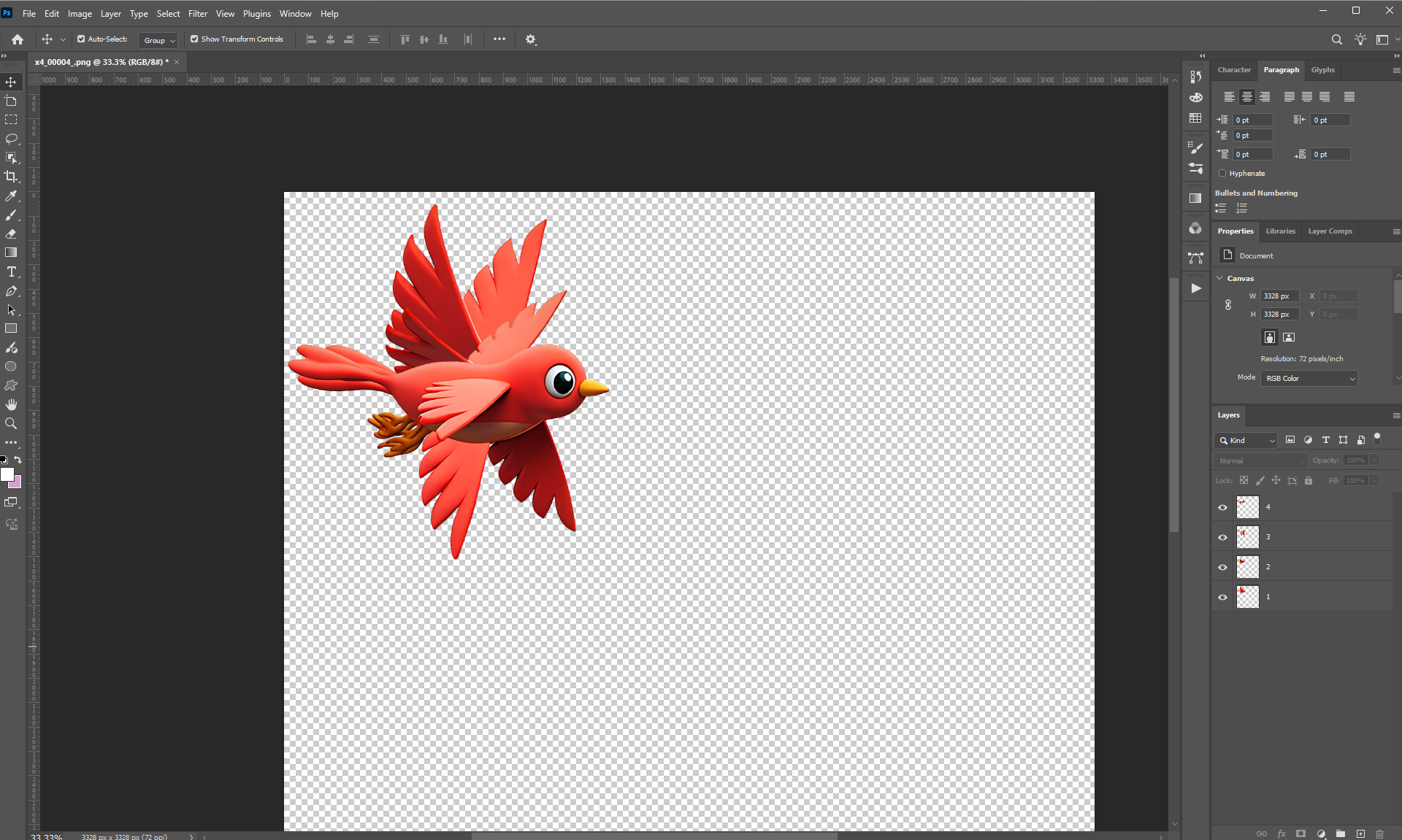Toggle the Auto-Select checkbox
The image size is (1402, 840).
81,39
